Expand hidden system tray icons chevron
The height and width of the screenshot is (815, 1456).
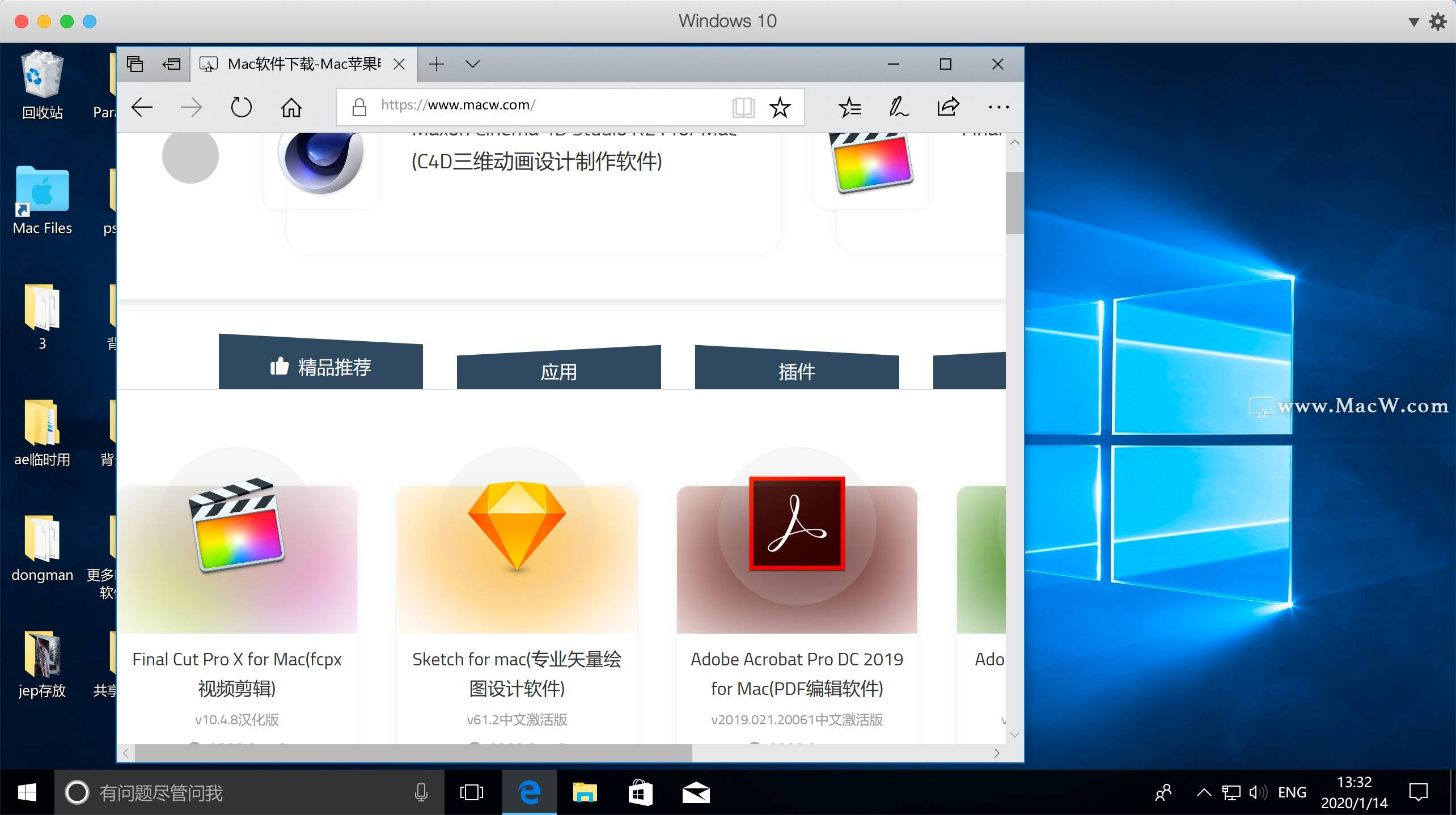click(1204, 792)
